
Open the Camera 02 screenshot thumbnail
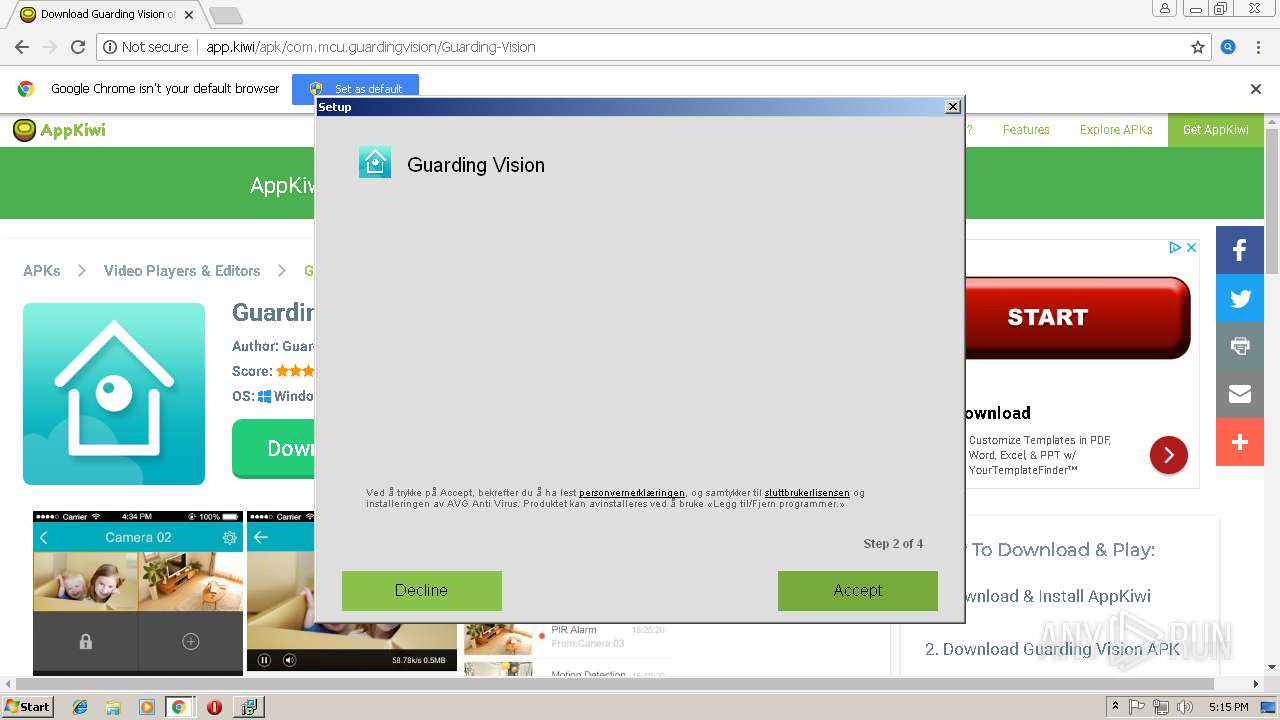point(138,593)
